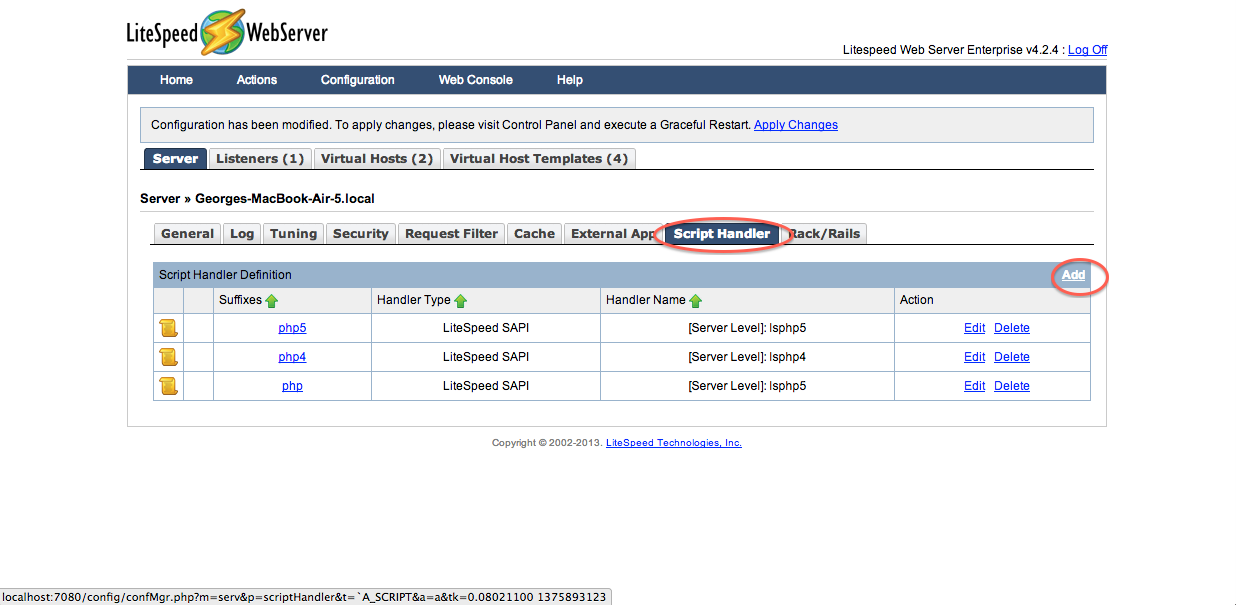The height and width of the screenshot is (605, 1236).
Task: Click the LiteSpeed SAPI cell in php4 row
Action: pyautogui.click(x=486, y=357)
